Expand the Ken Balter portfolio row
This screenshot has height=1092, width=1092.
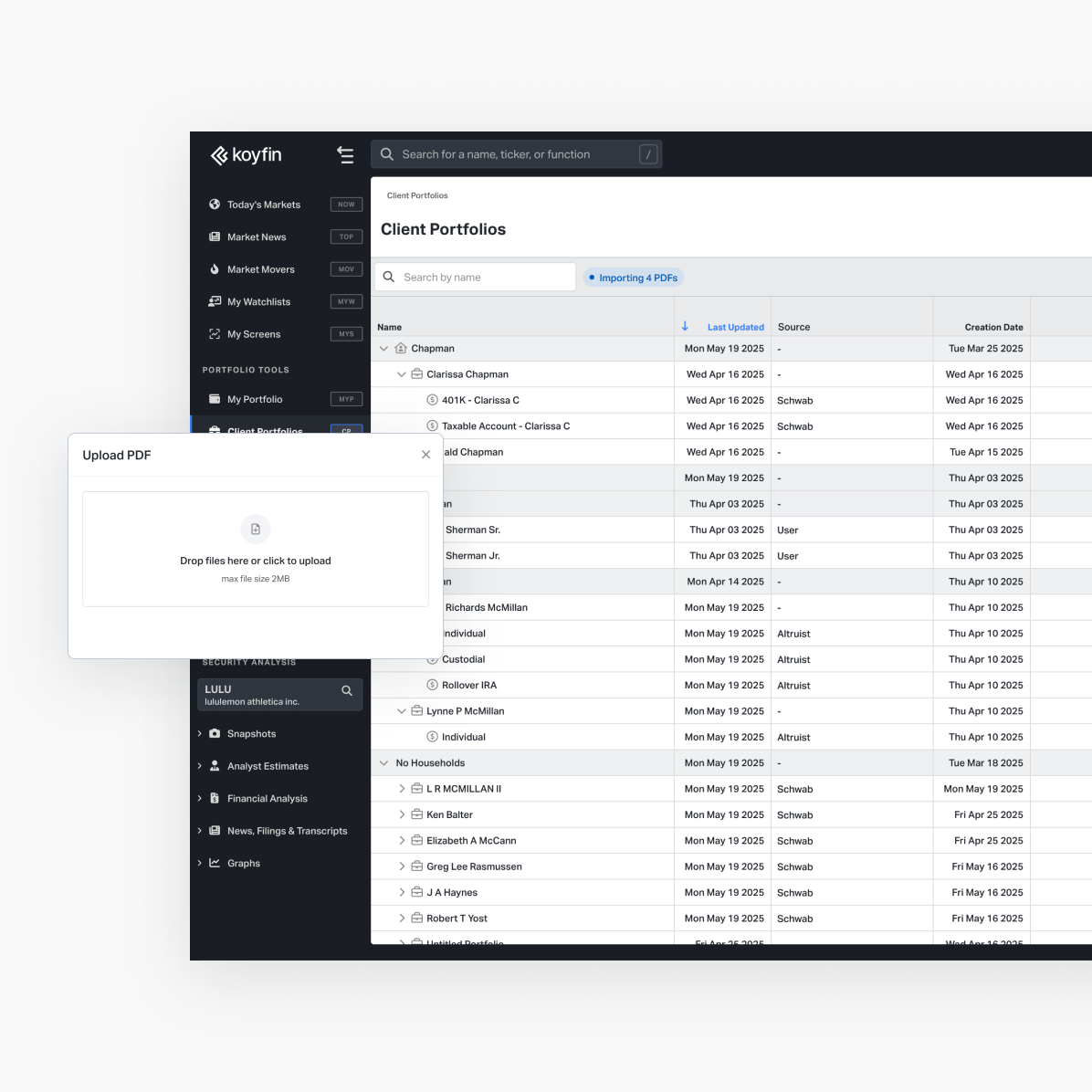point(401,814)
